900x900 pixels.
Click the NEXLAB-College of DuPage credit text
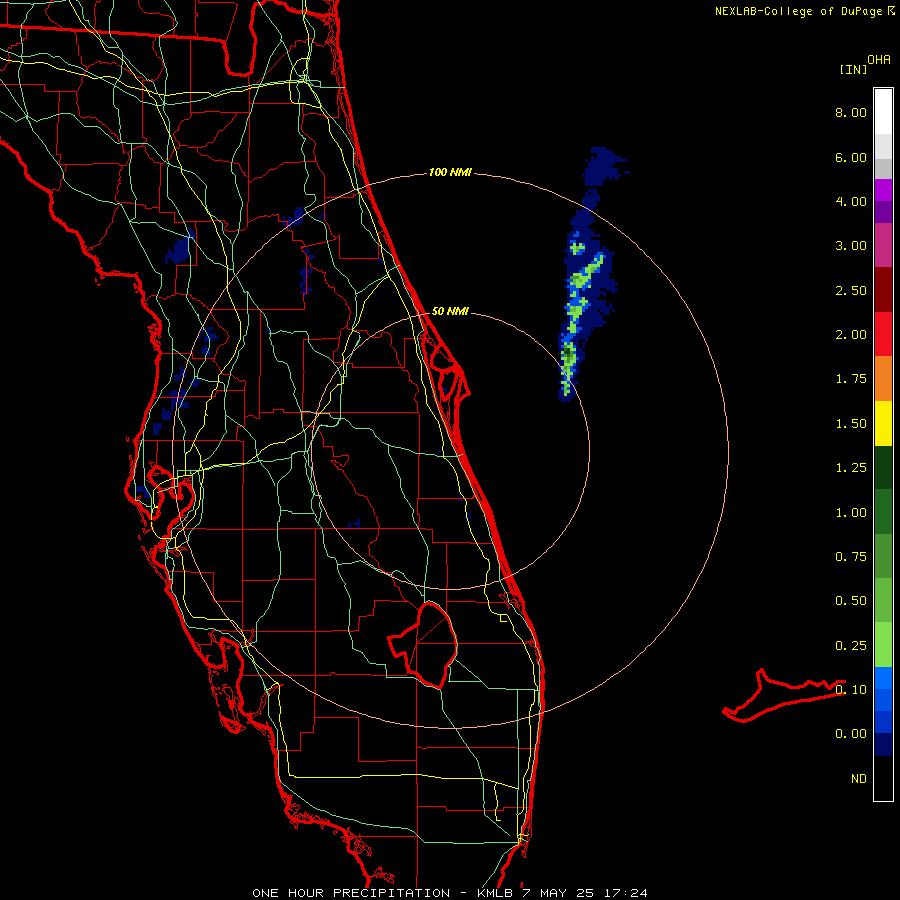(798, 11)
